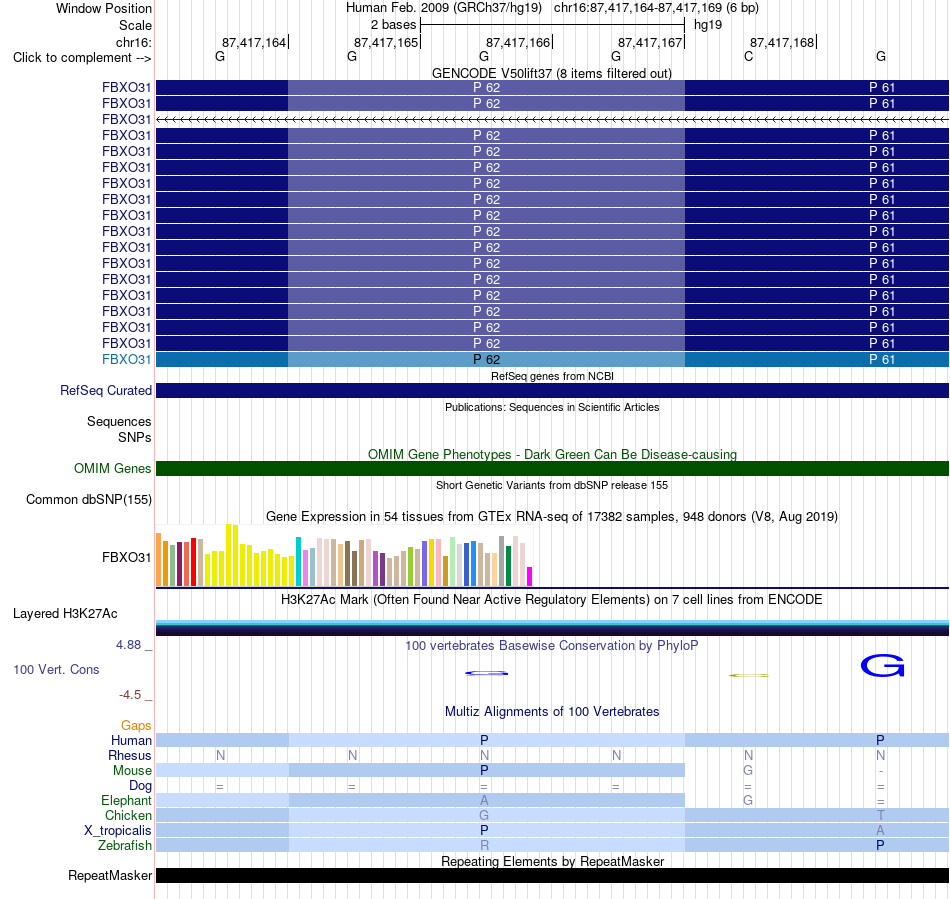This screenshot has width=950, height=899.
Task: Open '100 vertebrates Basewise Conservation by PhyloP'
Action: point(552,646)
